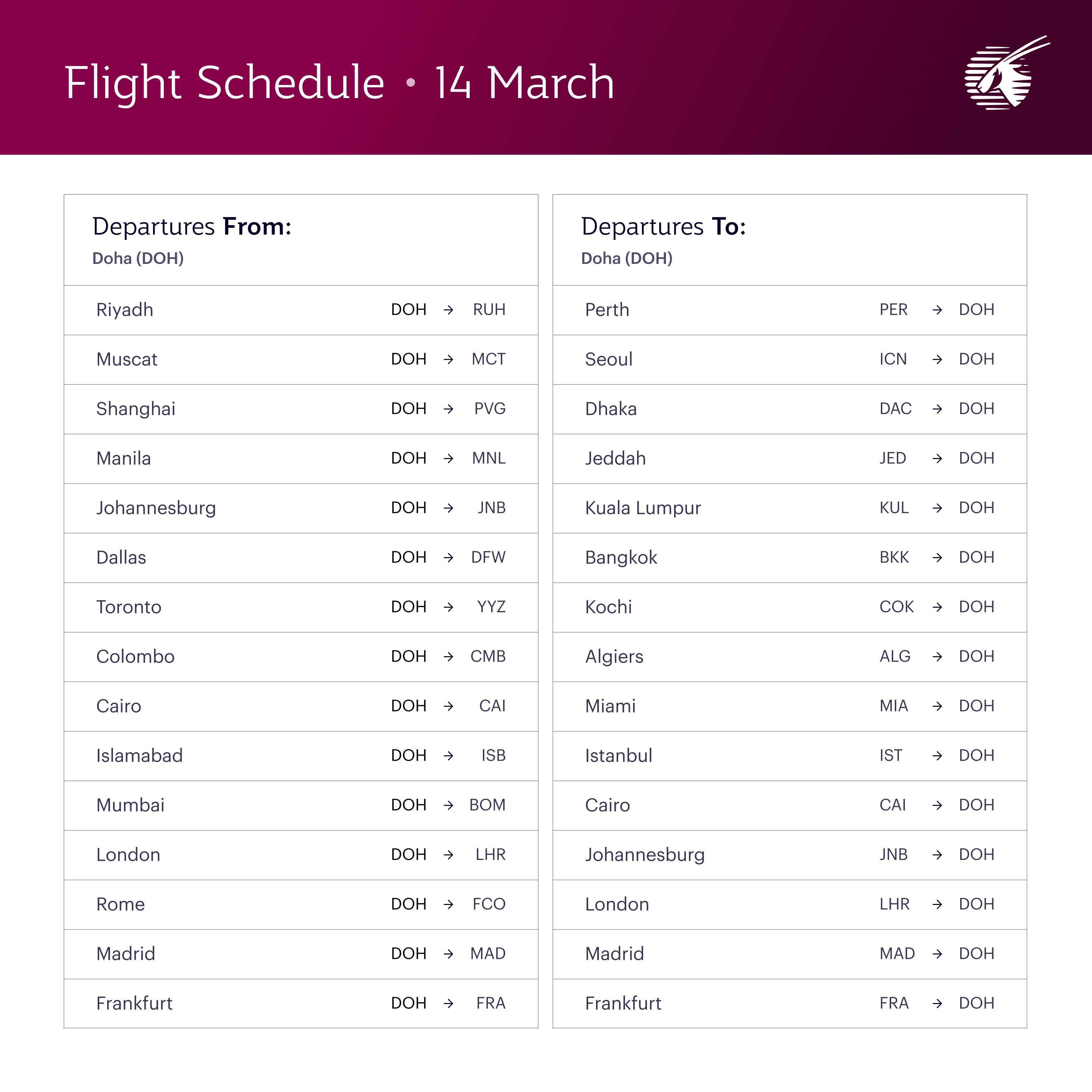Click the arrow icon in the Perth row

tap(937, 310)
